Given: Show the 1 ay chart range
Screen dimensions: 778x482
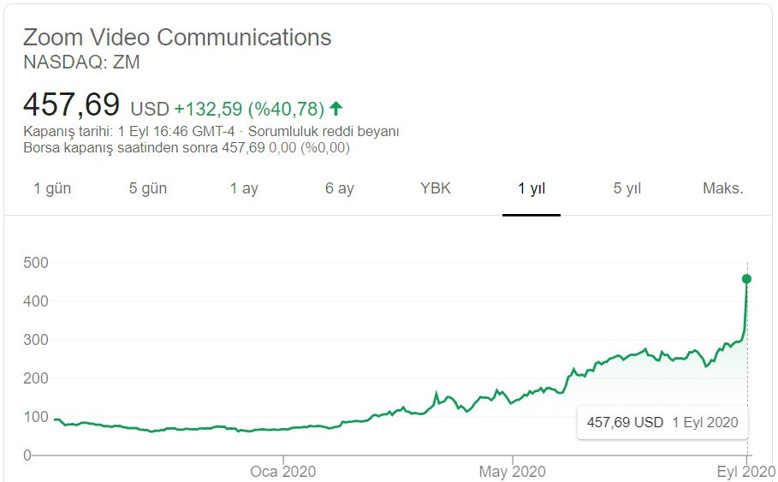Looking at the screenshot, I should coord(243,189).
